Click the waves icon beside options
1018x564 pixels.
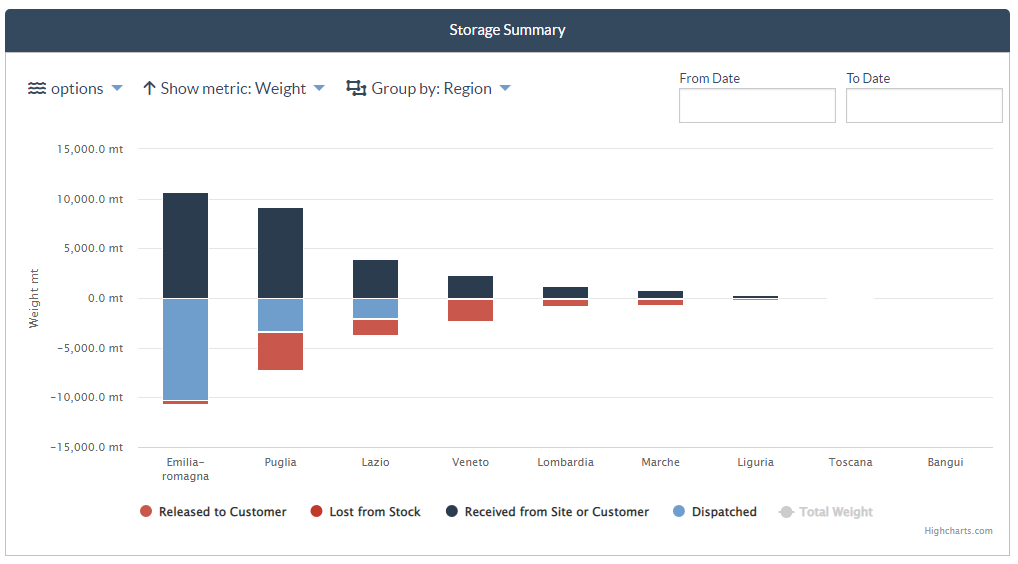pyautogui.click(x=37, y=88)
